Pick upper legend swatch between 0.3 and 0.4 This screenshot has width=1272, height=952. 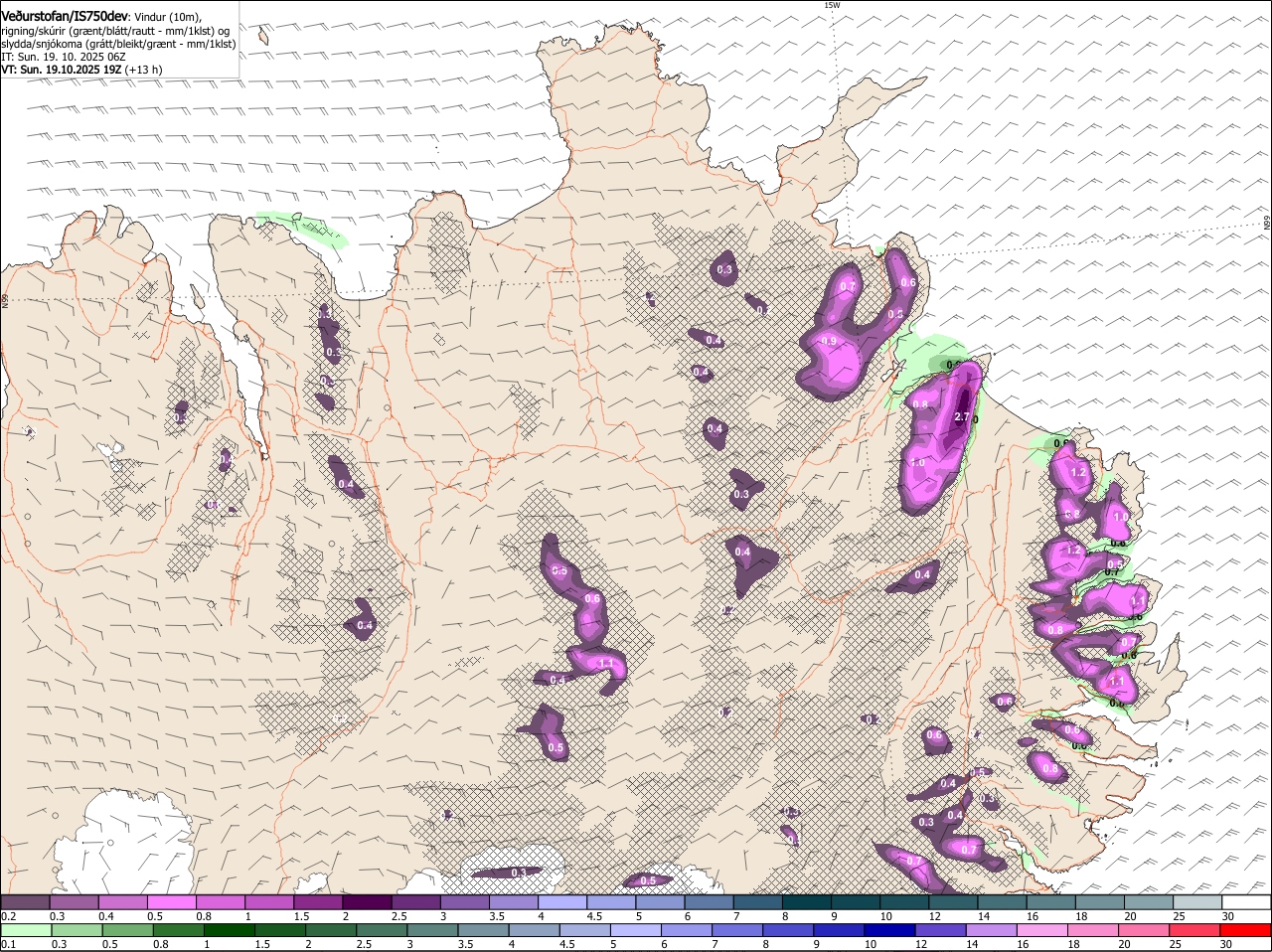click(x=74, y=902)
